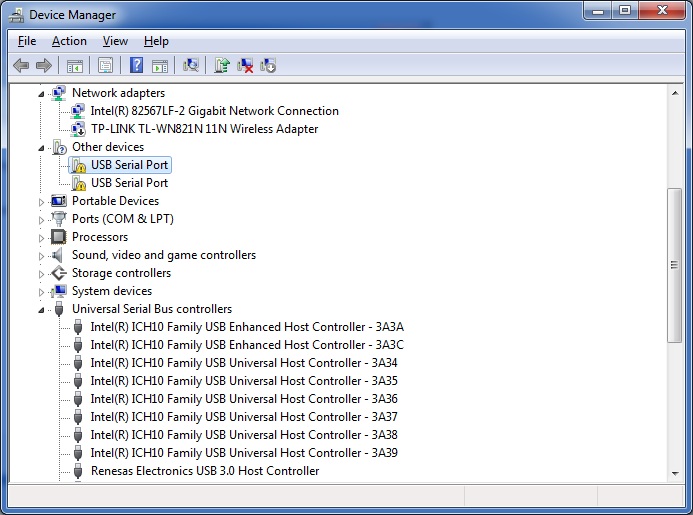
Task: Collapse Universal Serial Bus controllers node
Action: [41, 310]
